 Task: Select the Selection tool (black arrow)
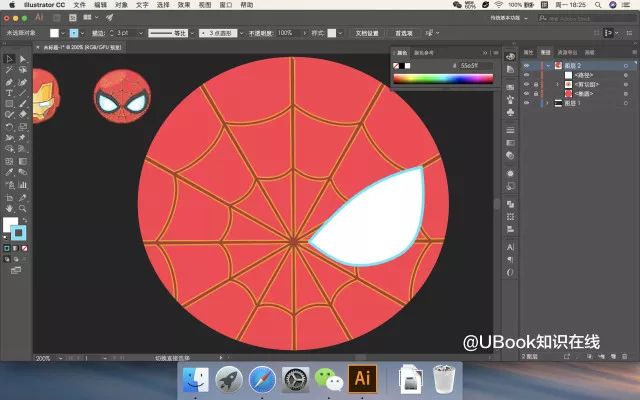pos(9,59)
